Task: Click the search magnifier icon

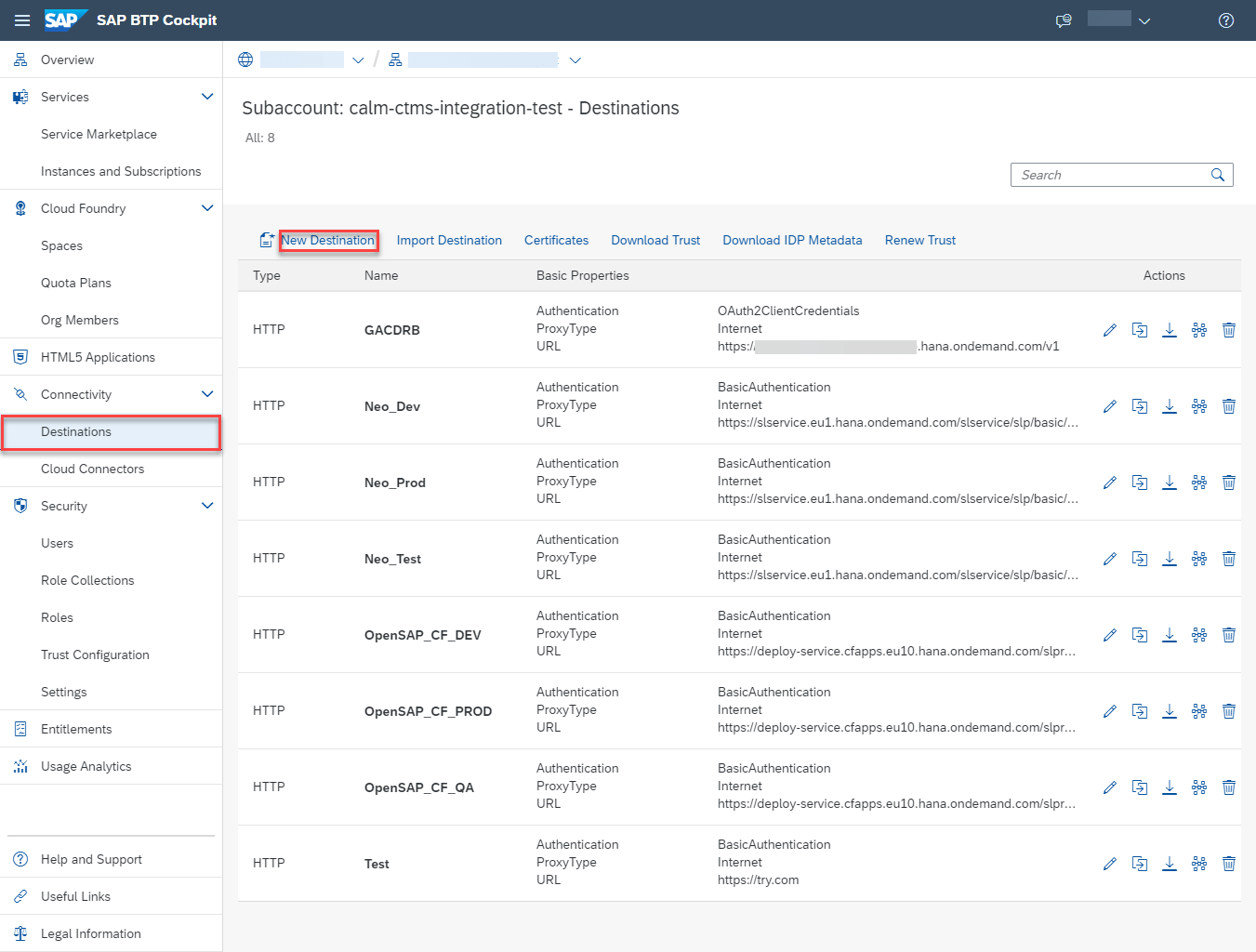Action: click(x=1218, y=175)
